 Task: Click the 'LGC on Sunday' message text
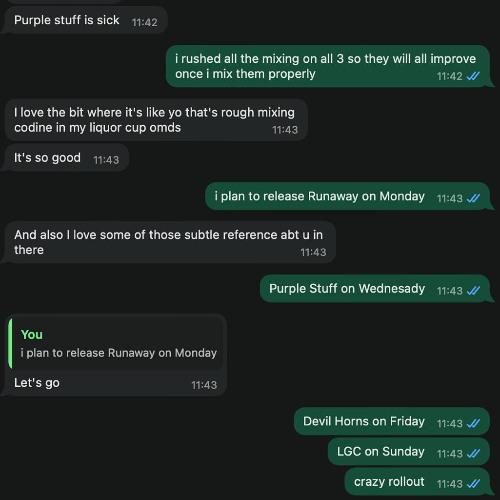[x=381, y=451]
